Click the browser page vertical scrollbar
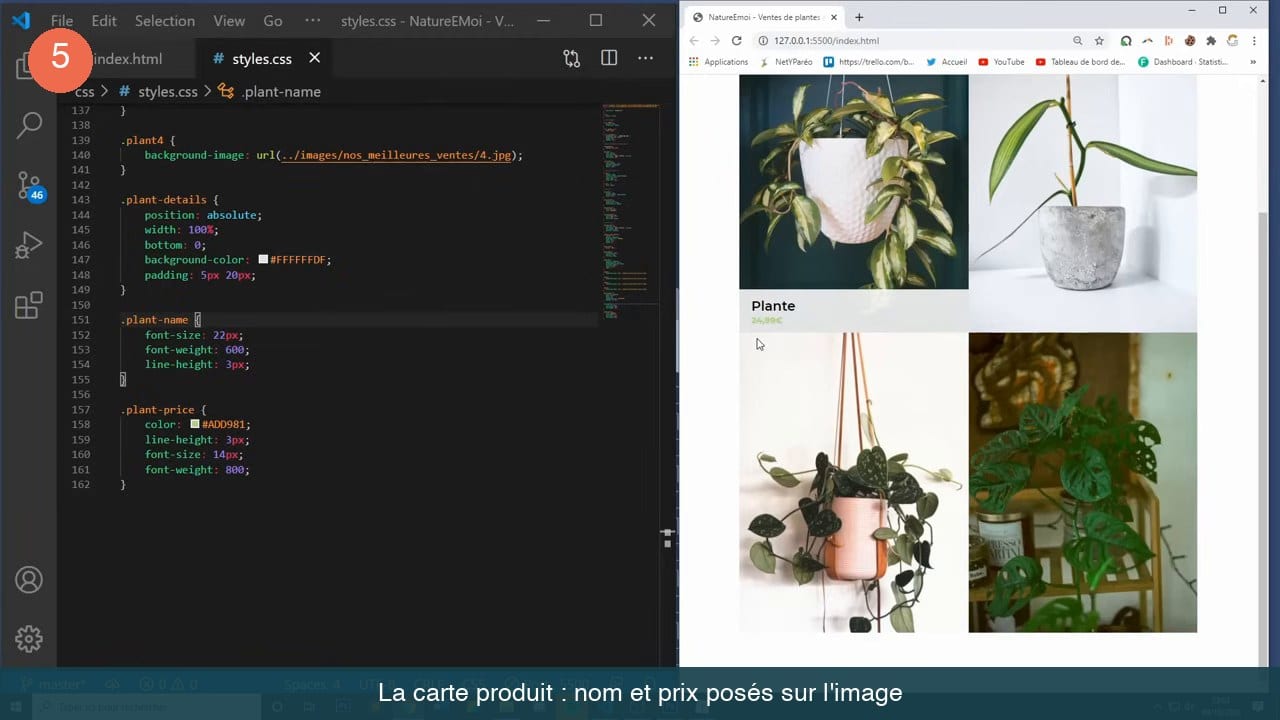The image size is (1280, 720). click(x=1263, y=370)
